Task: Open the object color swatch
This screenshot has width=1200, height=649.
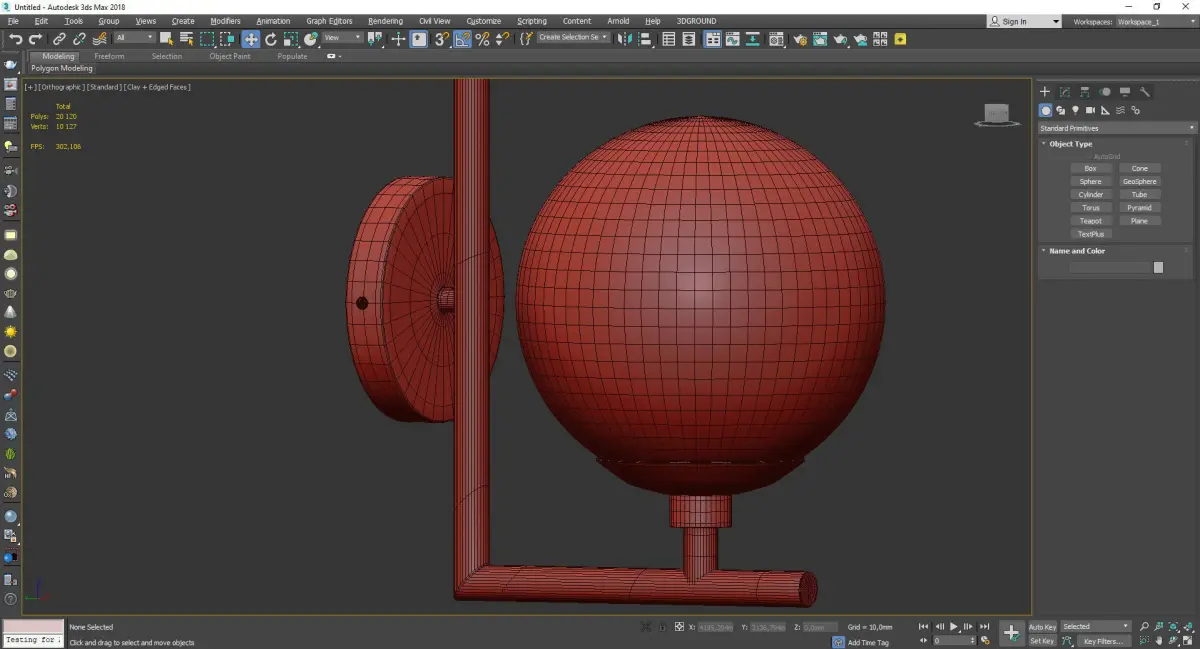Action: 1158,268
